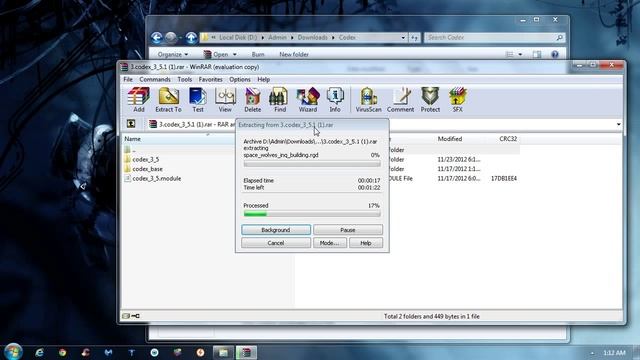Click the Test archive icon

(x=198, y=99)
